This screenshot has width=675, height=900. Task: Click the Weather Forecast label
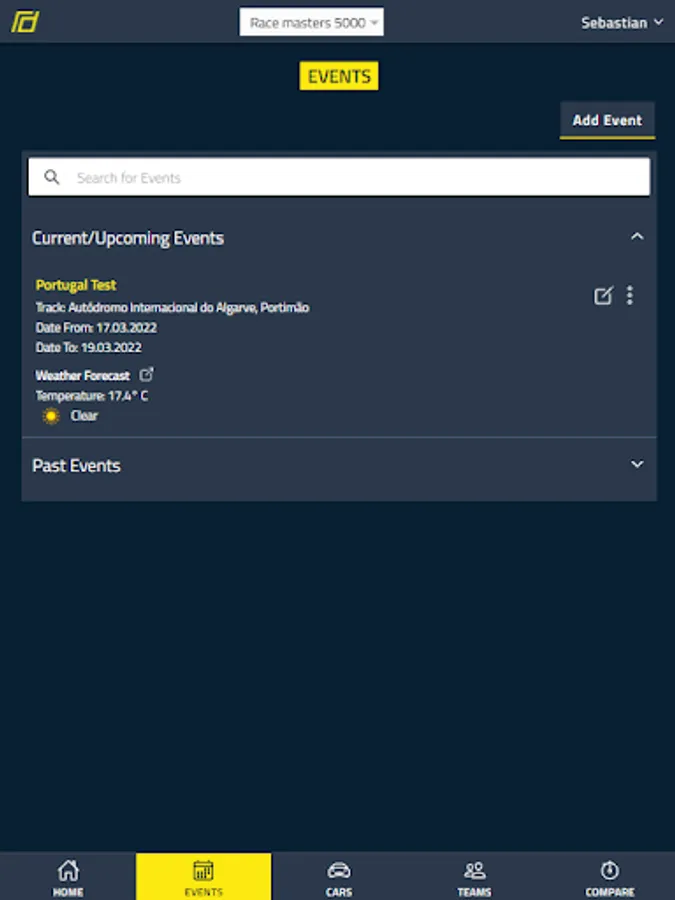83,375
